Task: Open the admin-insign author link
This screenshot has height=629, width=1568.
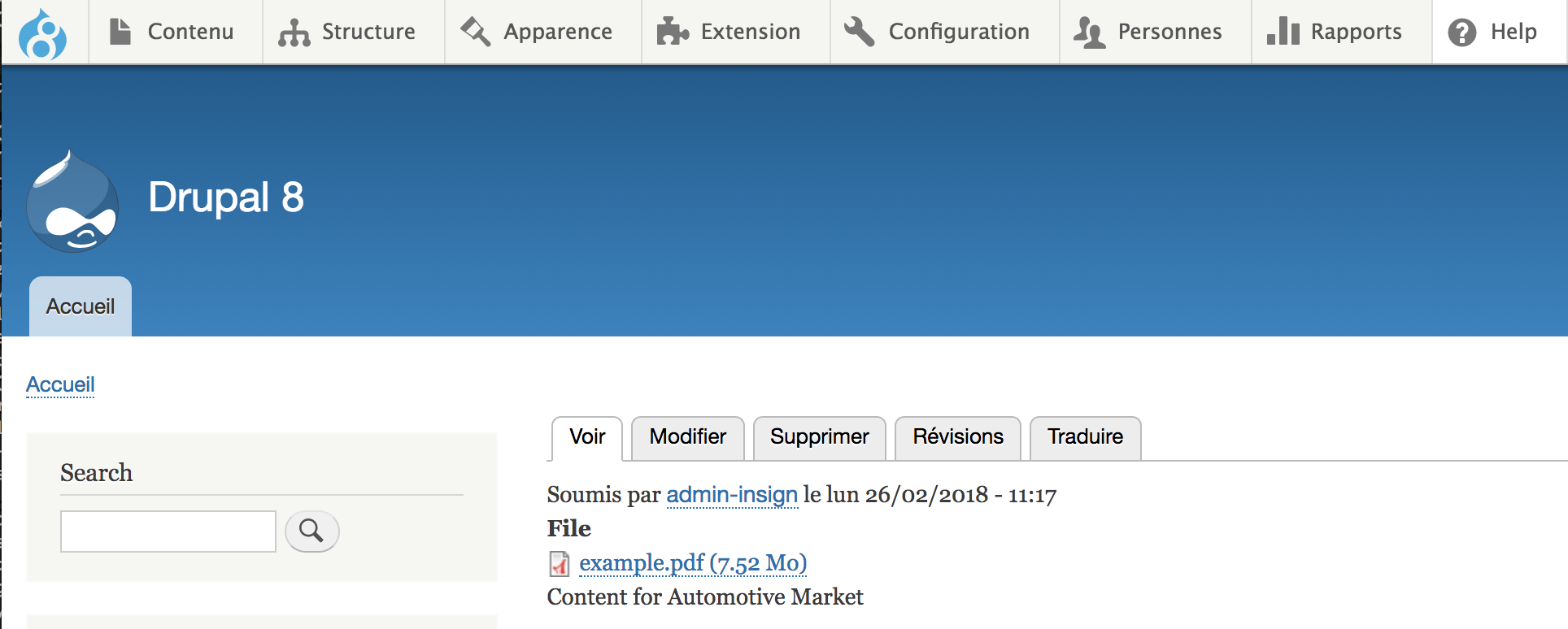Action: (x=732, y=495)
